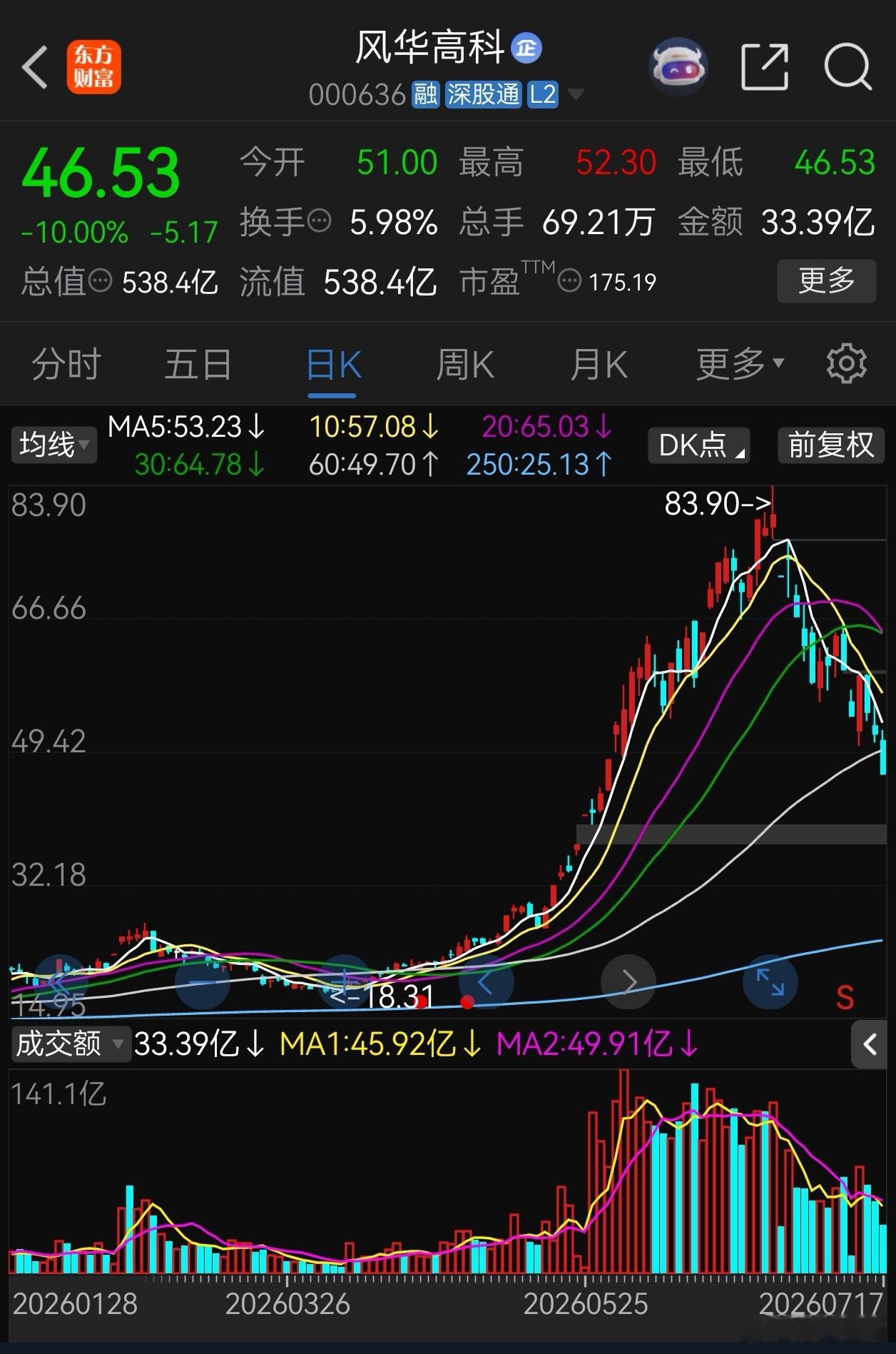Viewport: 896px width, 1354px height.
Task: Expand the 更多 chart period dropdown
Action: [740, 365]
